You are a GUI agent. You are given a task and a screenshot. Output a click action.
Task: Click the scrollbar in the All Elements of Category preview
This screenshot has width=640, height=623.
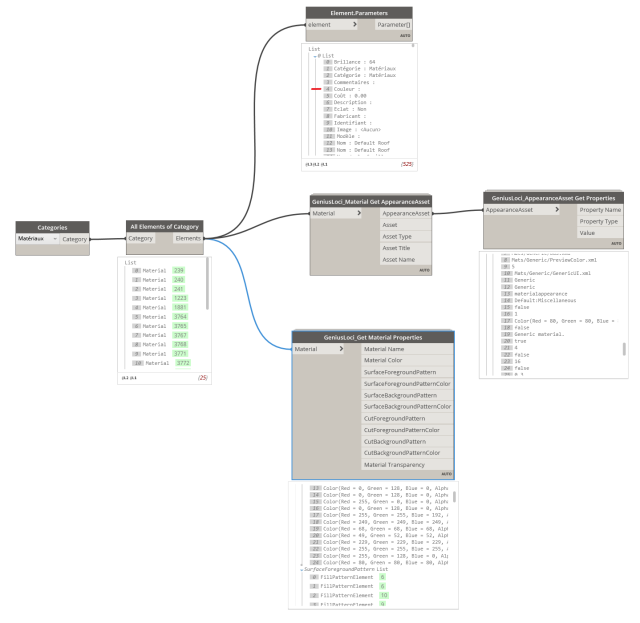(x=207, y=284)
